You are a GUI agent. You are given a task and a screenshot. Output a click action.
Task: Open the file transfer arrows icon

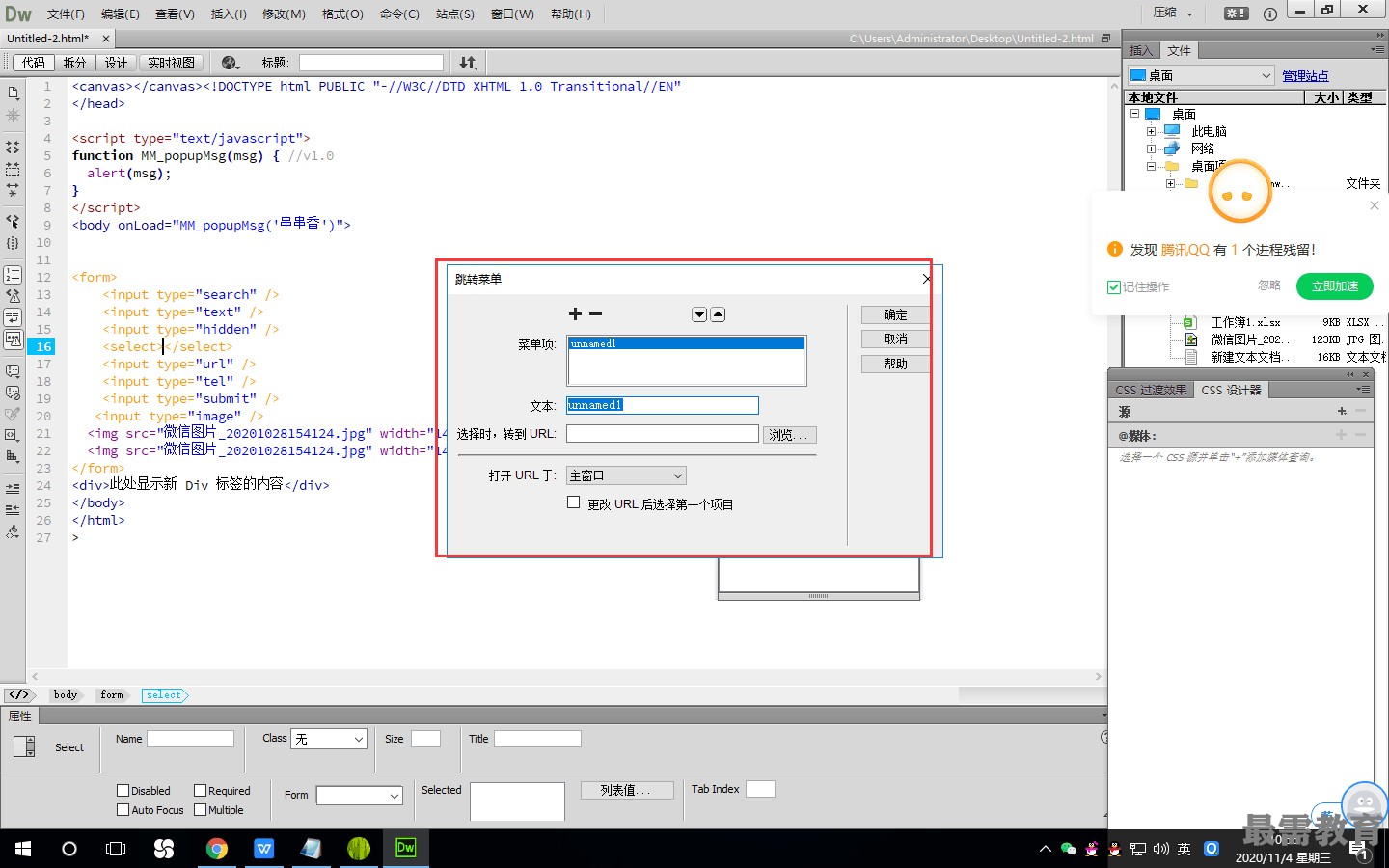(x=468, y=63)
